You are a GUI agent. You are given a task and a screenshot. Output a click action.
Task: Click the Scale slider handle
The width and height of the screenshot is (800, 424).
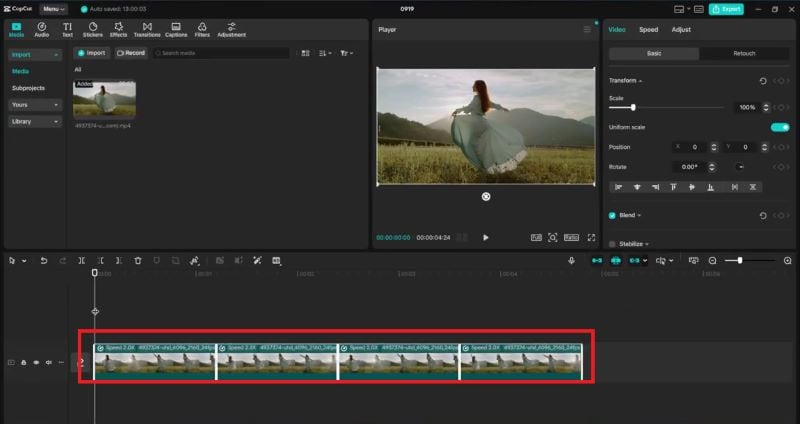[633, 108]
